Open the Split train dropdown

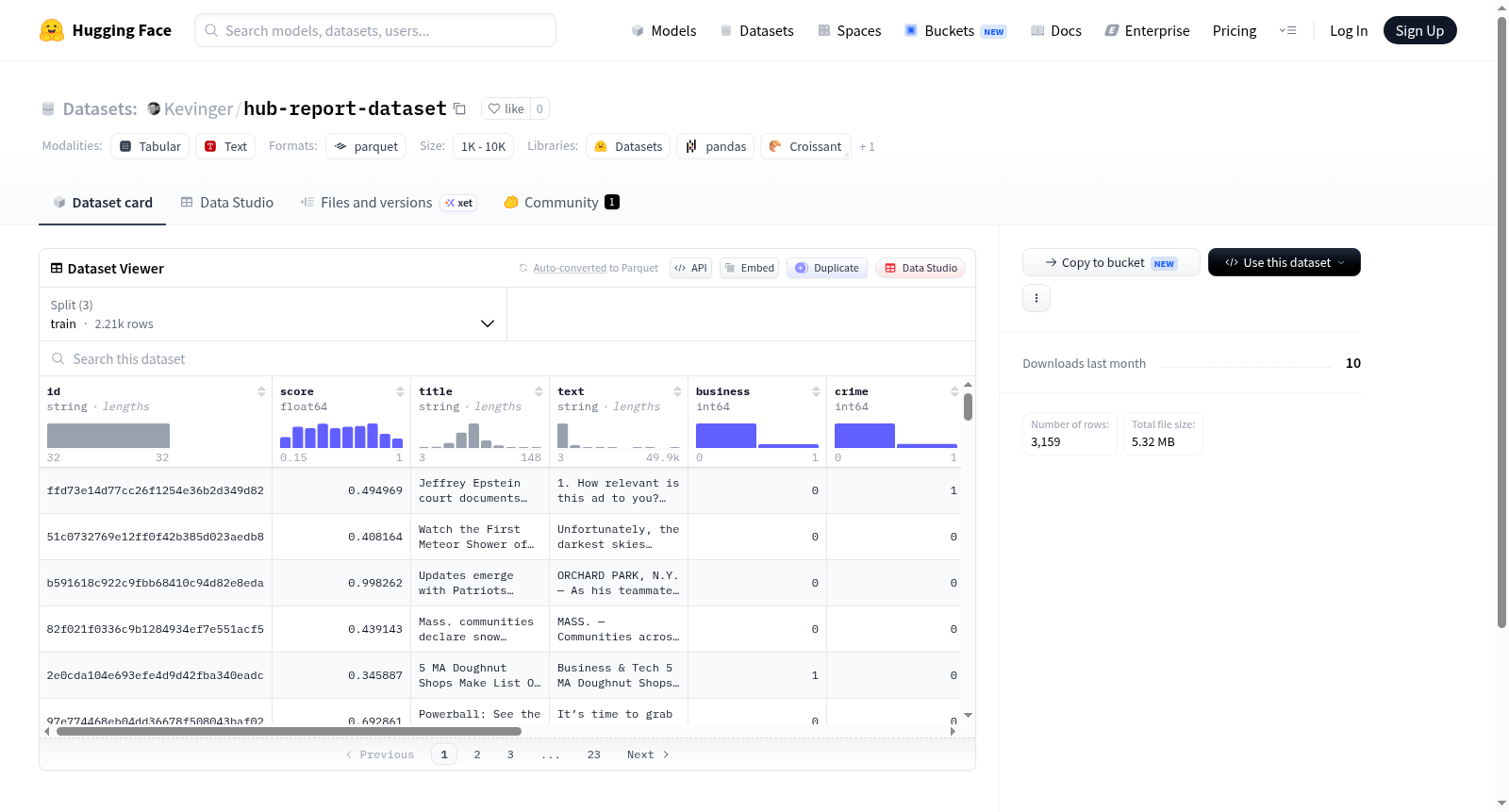pyautogui.click(x=273, y=314)
